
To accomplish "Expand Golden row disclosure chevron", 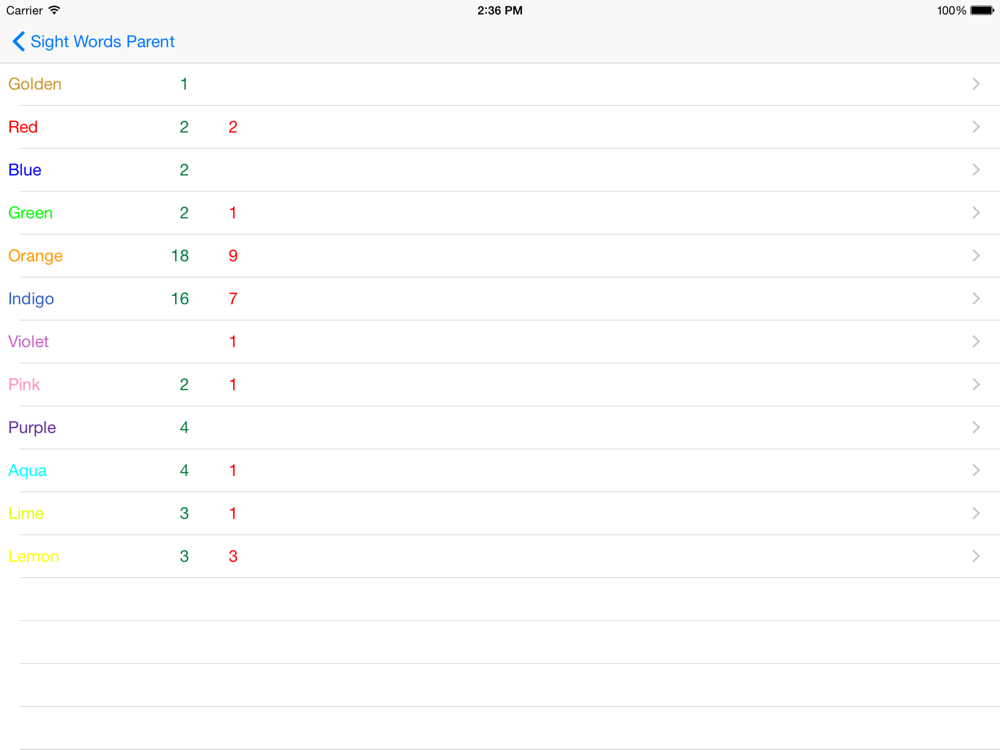I will pyautogui.click(x=976, y=84).
